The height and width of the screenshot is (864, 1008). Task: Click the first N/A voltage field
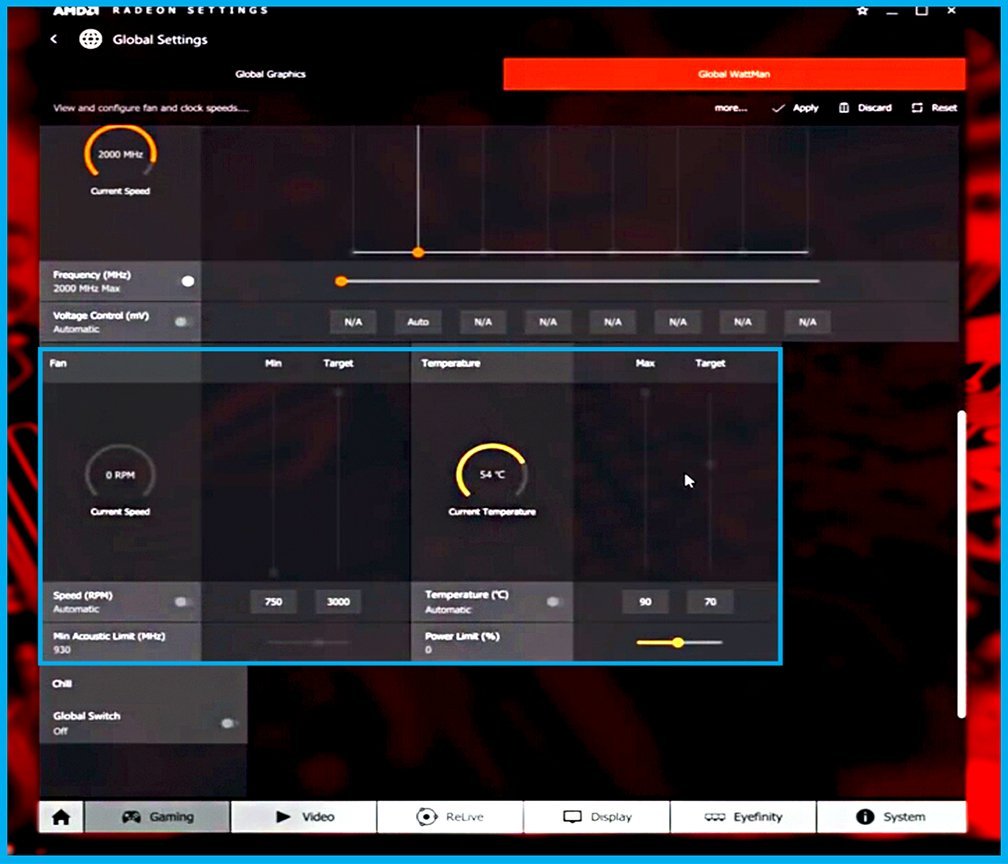[x=353, y=321]
